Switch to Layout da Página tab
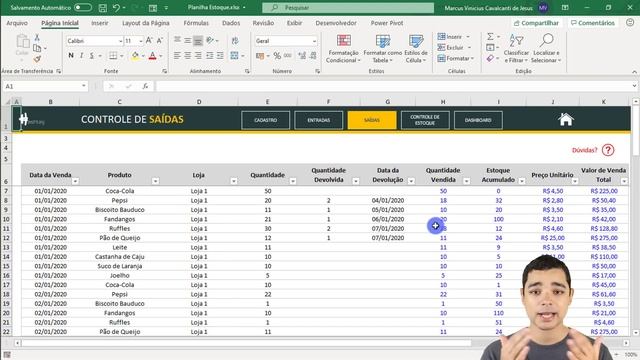 [146, 23]
